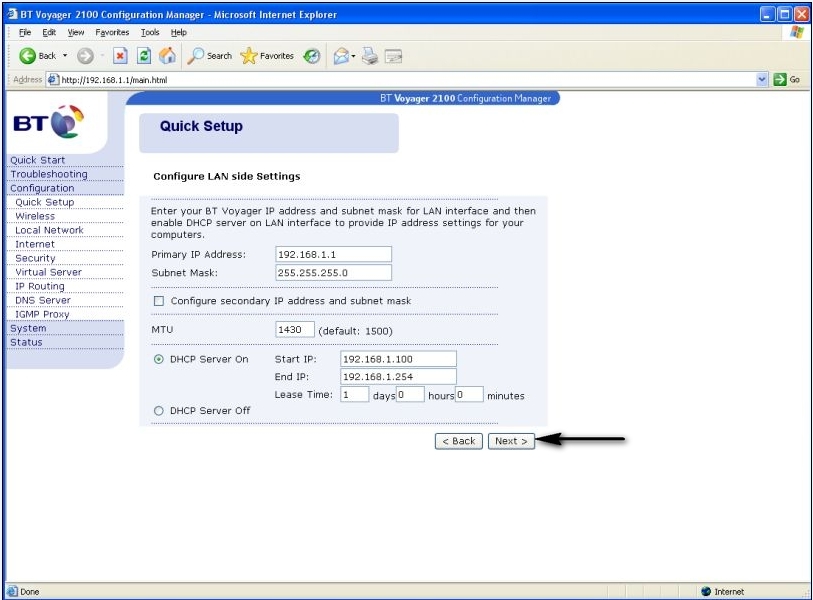Open the Search toolbar button
This screenshot has width=813, height=600.
click(x=209, y=55)
